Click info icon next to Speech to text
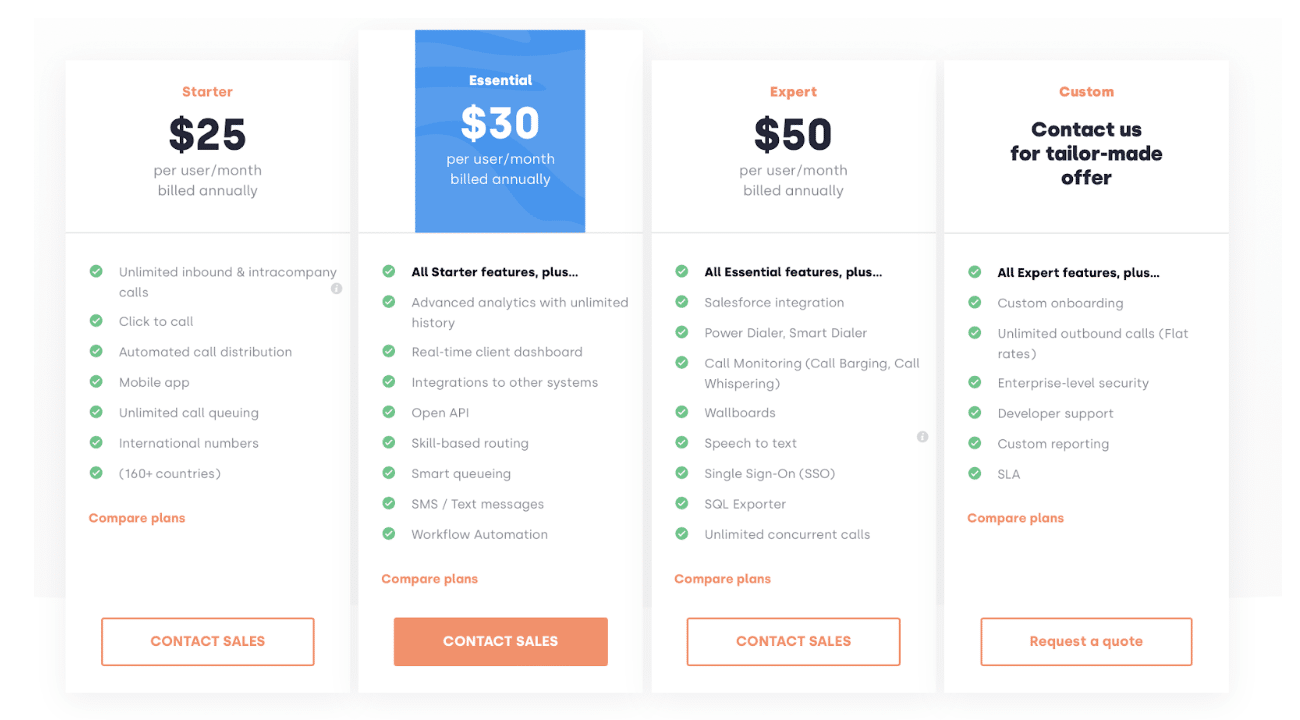1300x720 pixels. coord(922,437)
